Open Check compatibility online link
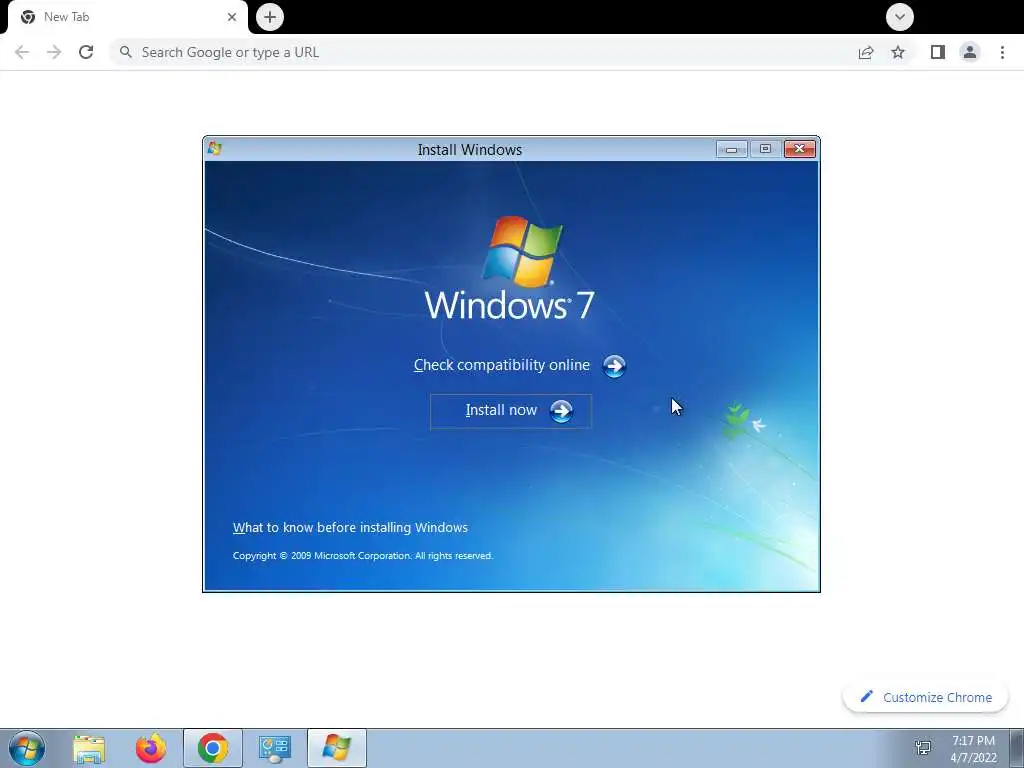This screenshot has width=1024, height=768. (x=502, y=365)
